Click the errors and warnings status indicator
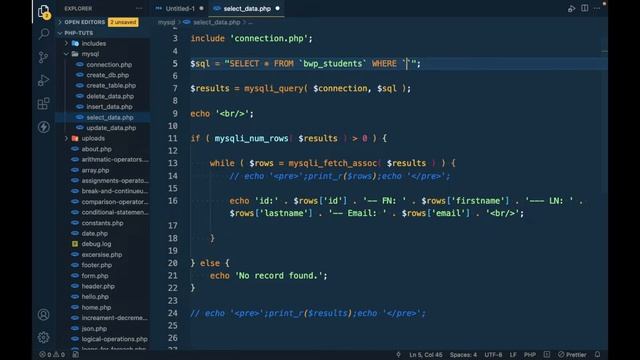640x360 pixels. point(52,354)
